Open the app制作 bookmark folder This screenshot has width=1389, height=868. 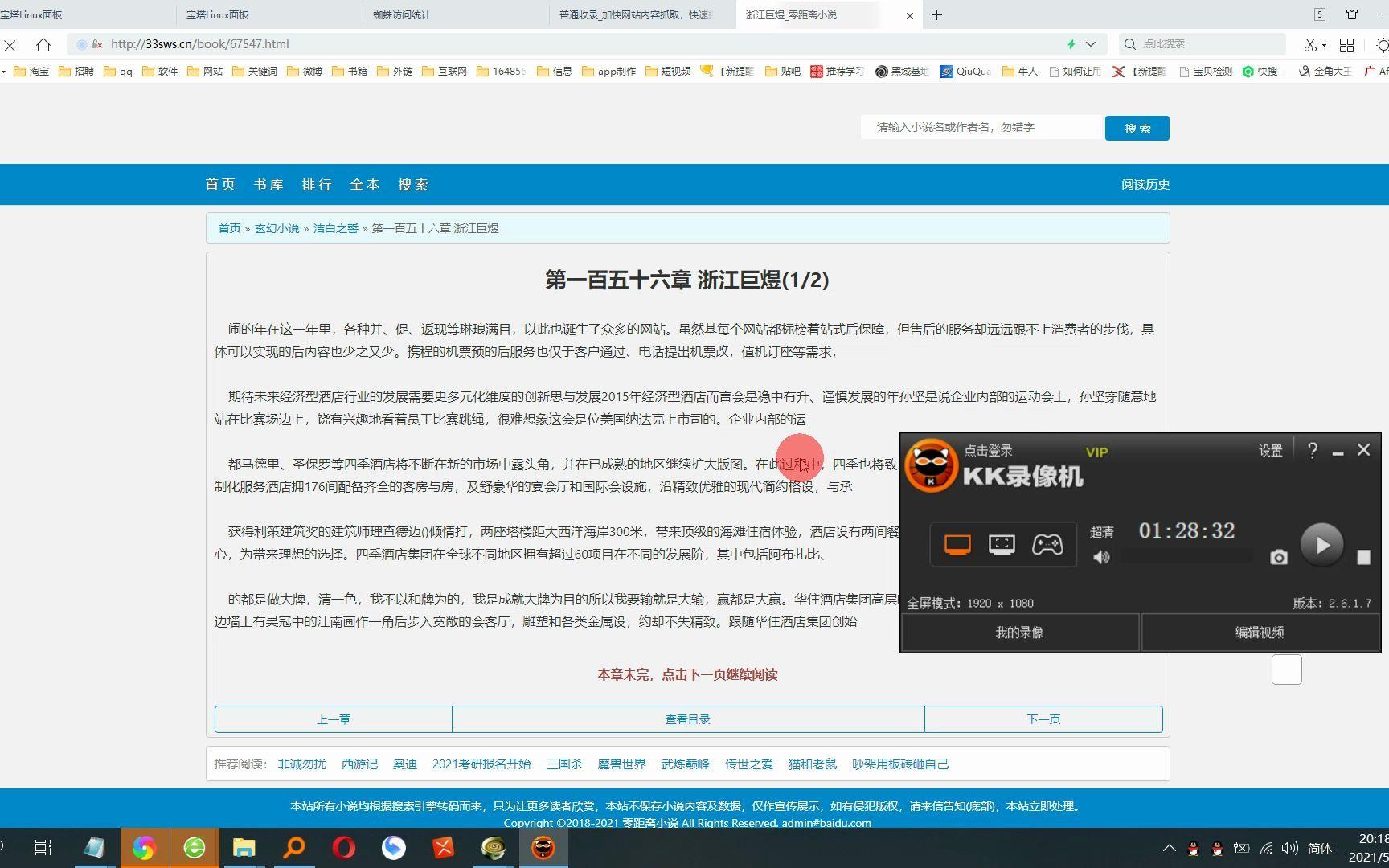click(x=608, y=72)
